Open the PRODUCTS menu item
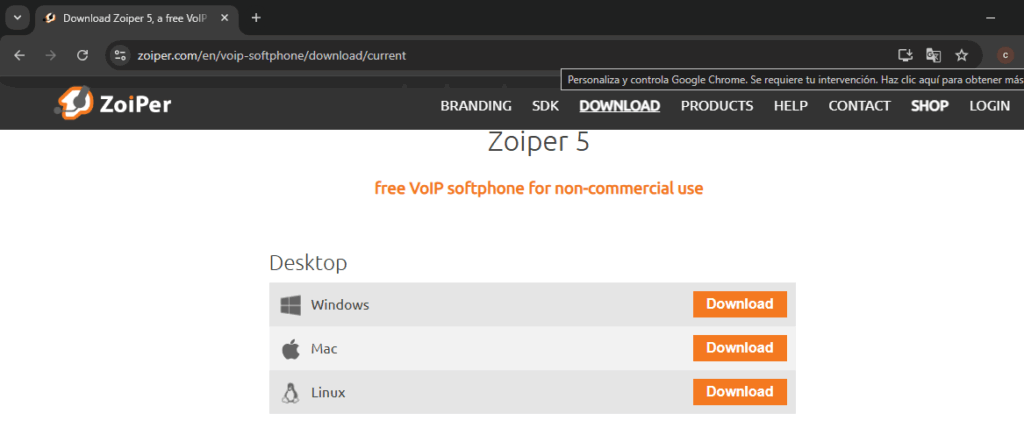The width and height of the screenshot is (1024, 435). 717,106
